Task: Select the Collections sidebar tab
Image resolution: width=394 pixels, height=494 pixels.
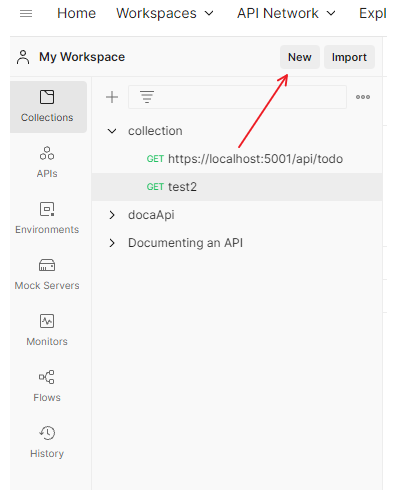Action: (48, 107)
